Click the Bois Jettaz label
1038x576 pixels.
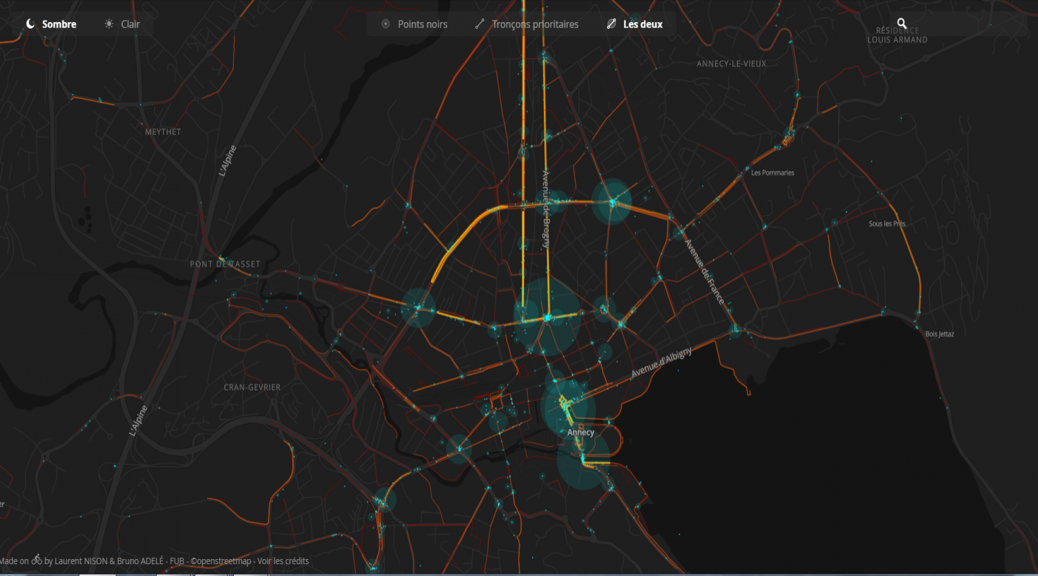point(939,334)
